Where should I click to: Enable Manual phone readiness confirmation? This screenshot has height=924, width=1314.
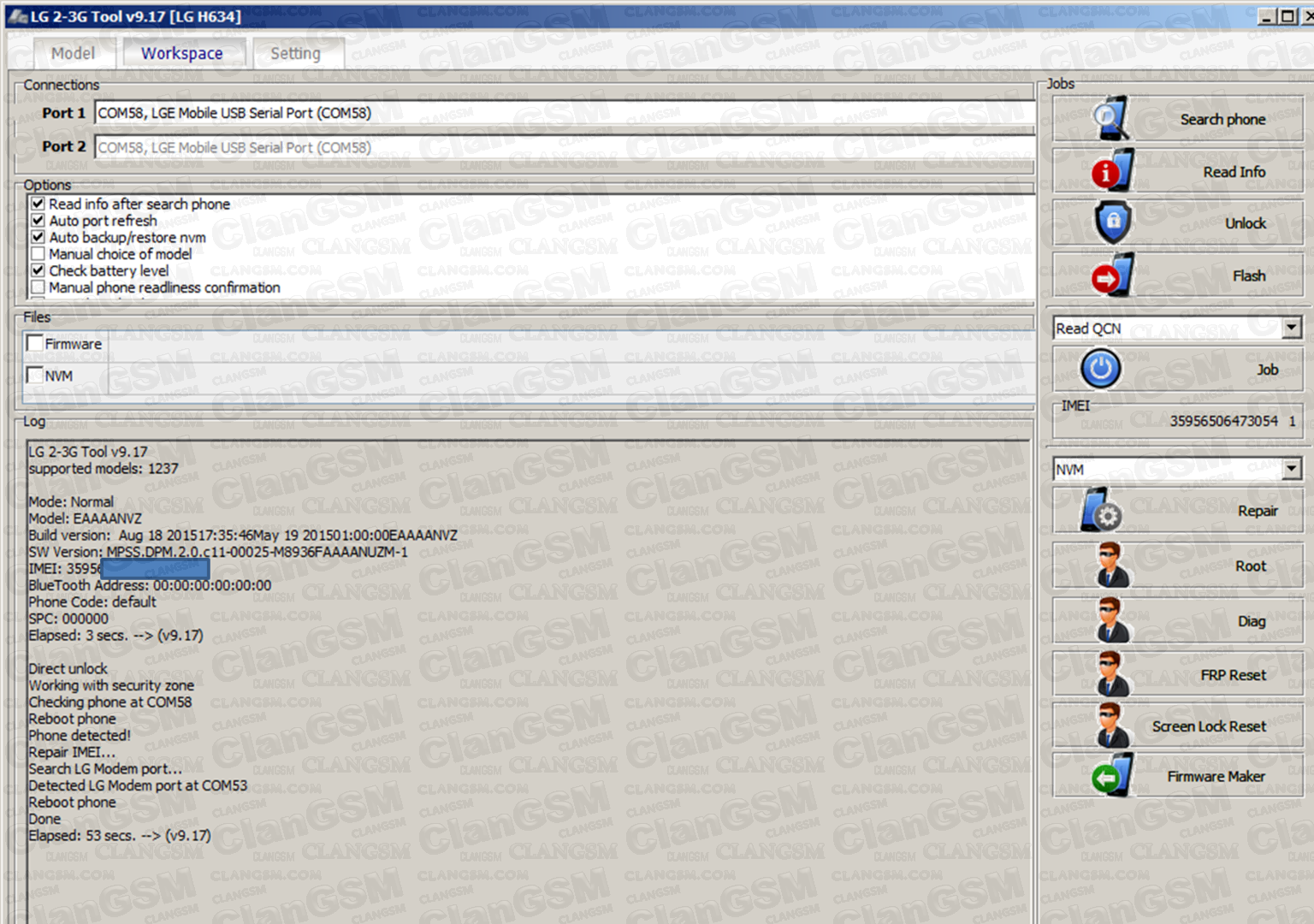(x=38, y=287)
